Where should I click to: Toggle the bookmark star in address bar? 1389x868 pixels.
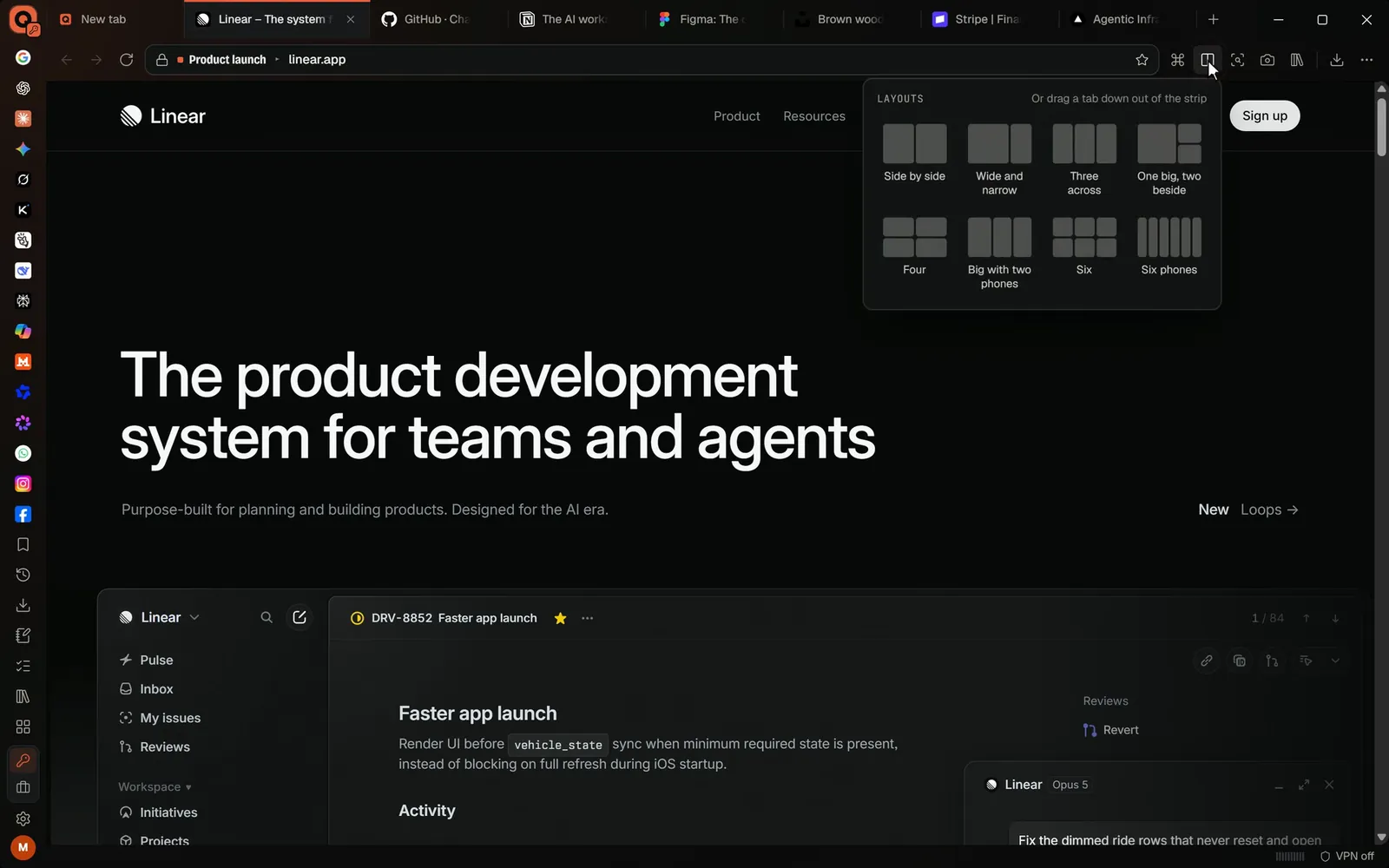pos(1142,60)
